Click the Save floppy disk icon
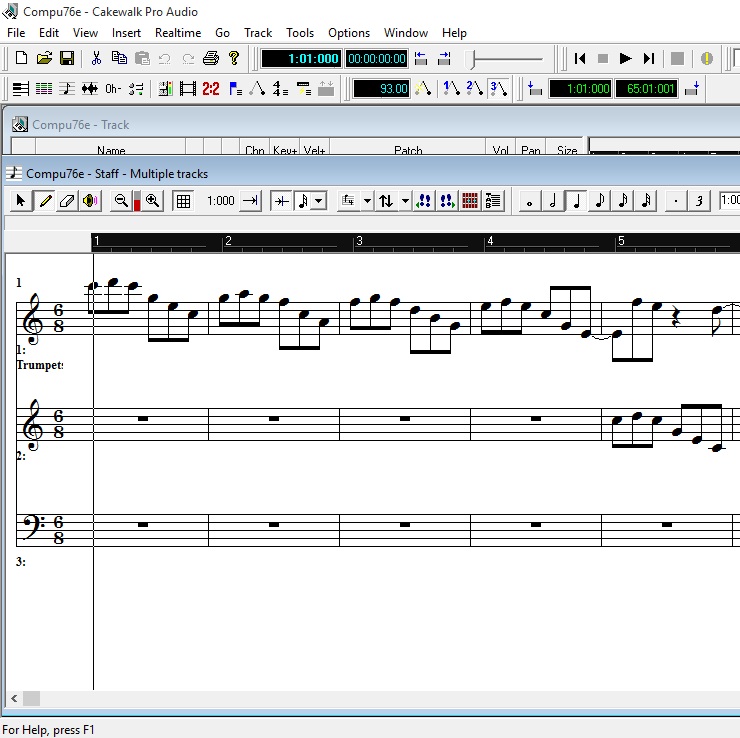The height and width of the screenshot is (738, 740). pyautogui.click(x=67, y=59)
